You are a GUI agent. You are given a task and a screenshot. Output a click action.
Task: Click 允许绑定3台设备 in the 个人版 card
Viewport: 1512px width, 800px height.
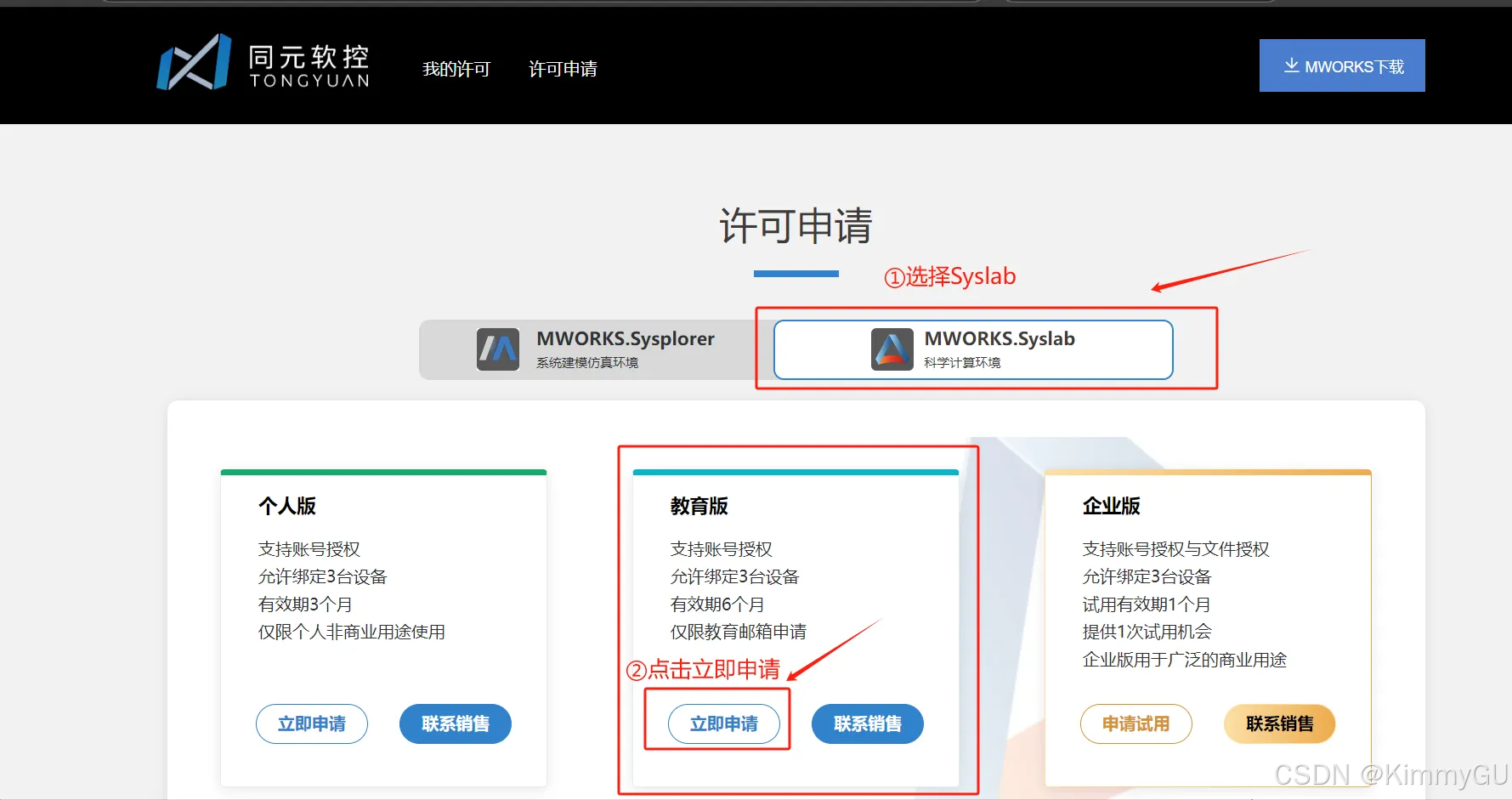[323, 576]
